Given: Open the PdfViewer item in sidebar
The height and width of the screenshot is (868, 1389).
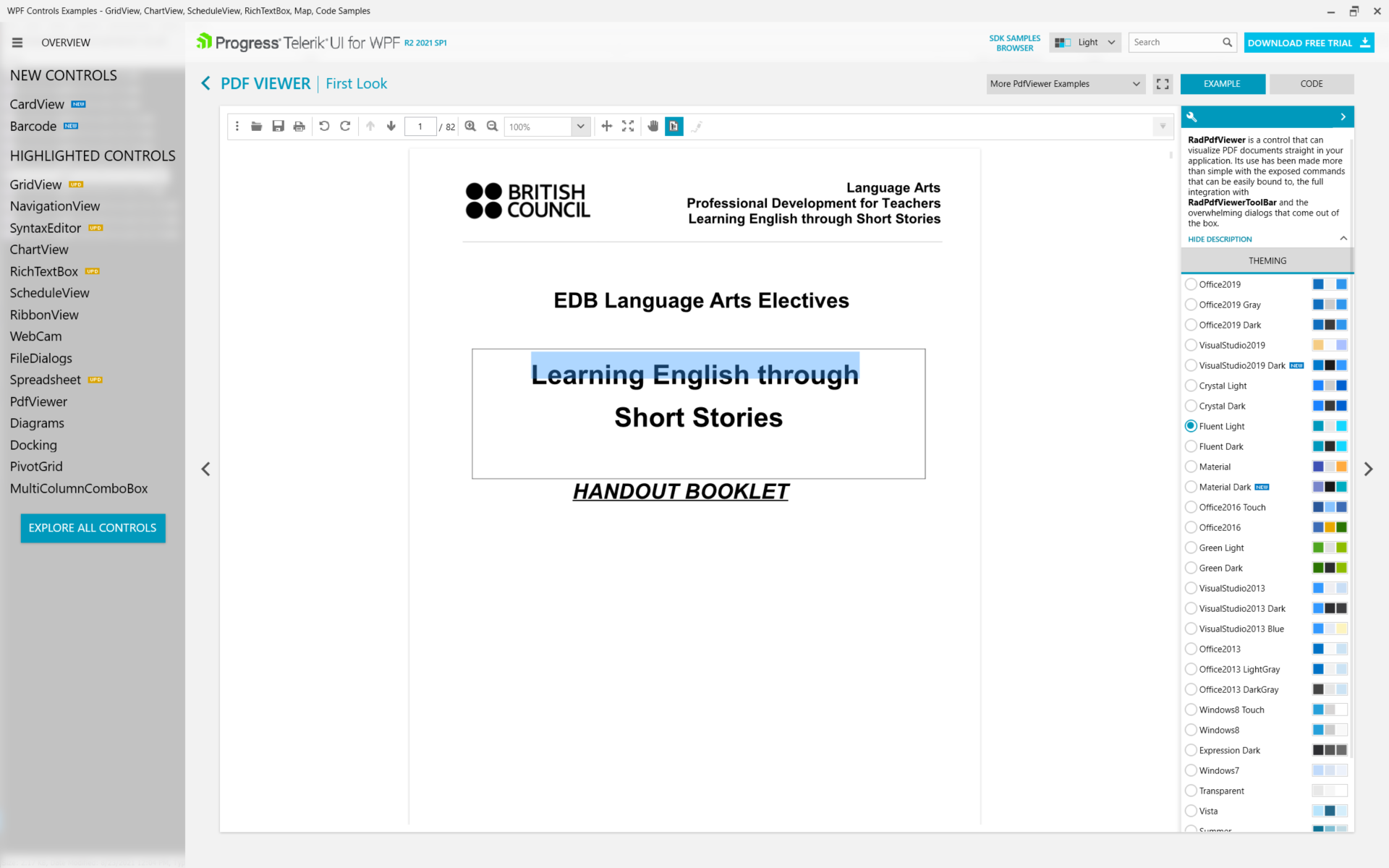Looking at the screenshot, I should 38,401.
